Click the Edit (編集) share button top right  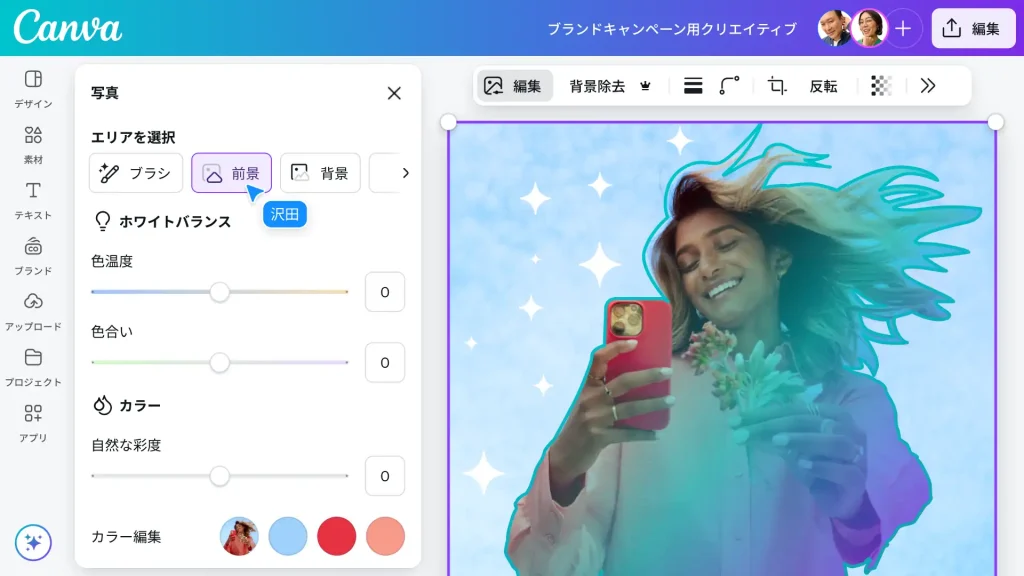(x=973, y=29)
